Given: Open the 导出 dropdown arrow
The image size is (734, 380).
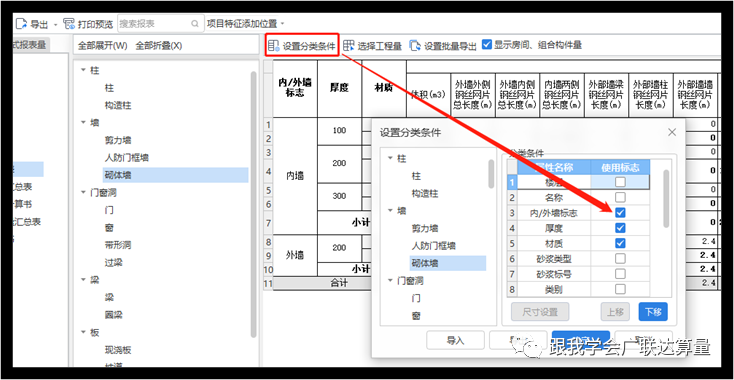Looking at the screenshot, I should (55, 24).
